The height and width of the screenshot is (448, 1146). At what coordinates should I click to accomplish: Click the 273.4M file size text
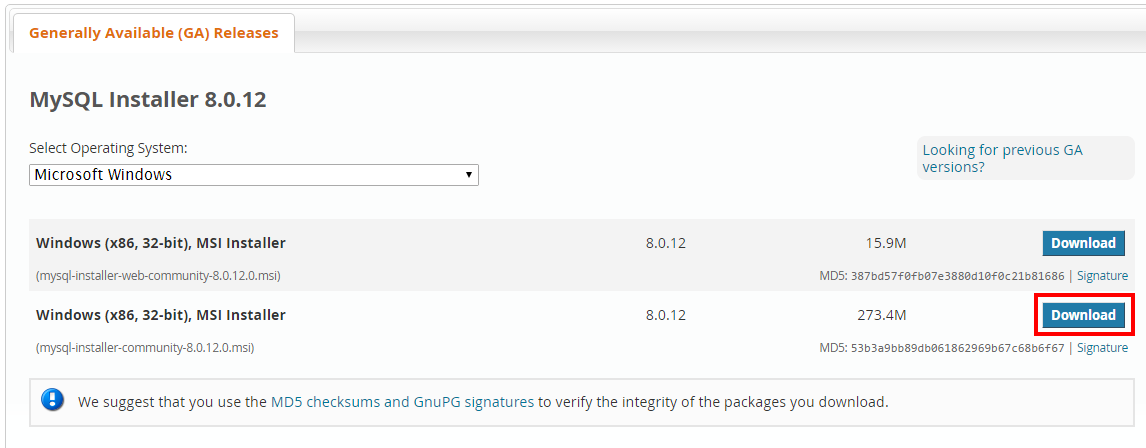[x=881, y=316]
